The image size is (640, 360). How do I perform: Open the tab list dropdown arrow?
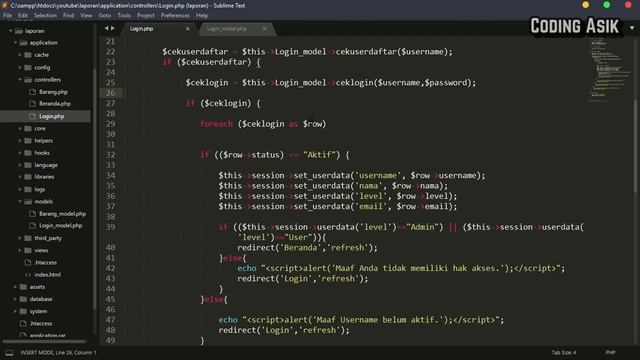(632, 28)
